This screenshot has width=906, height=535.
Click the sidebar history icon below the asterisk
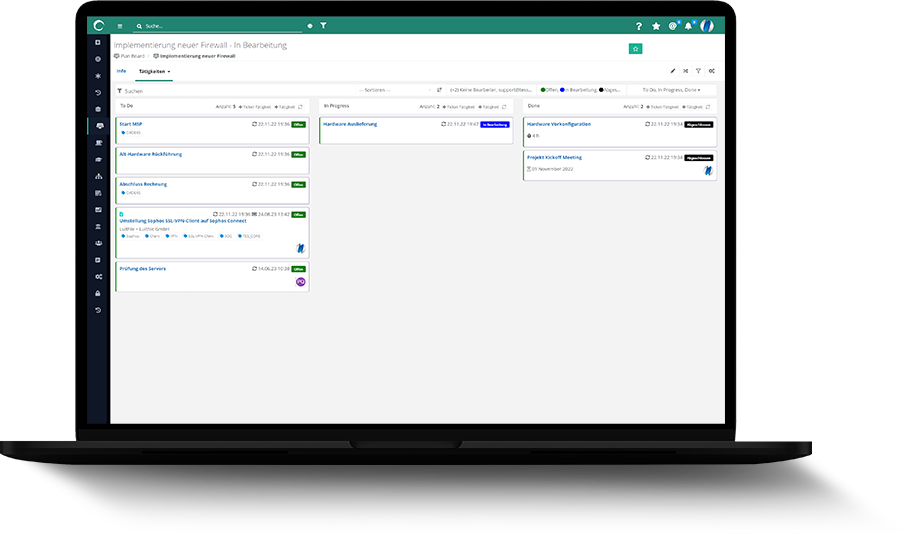(98, 92)
